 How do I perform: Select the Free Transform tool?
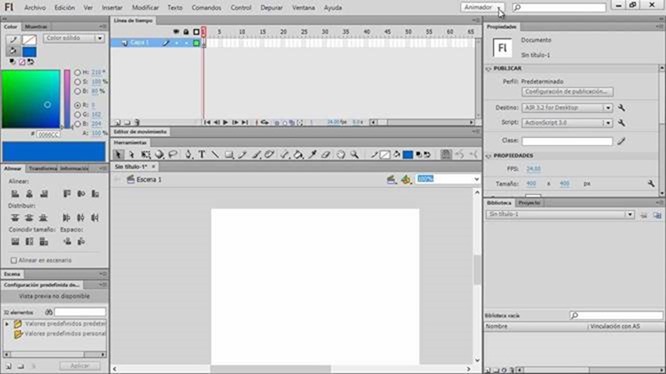(146, 155)
